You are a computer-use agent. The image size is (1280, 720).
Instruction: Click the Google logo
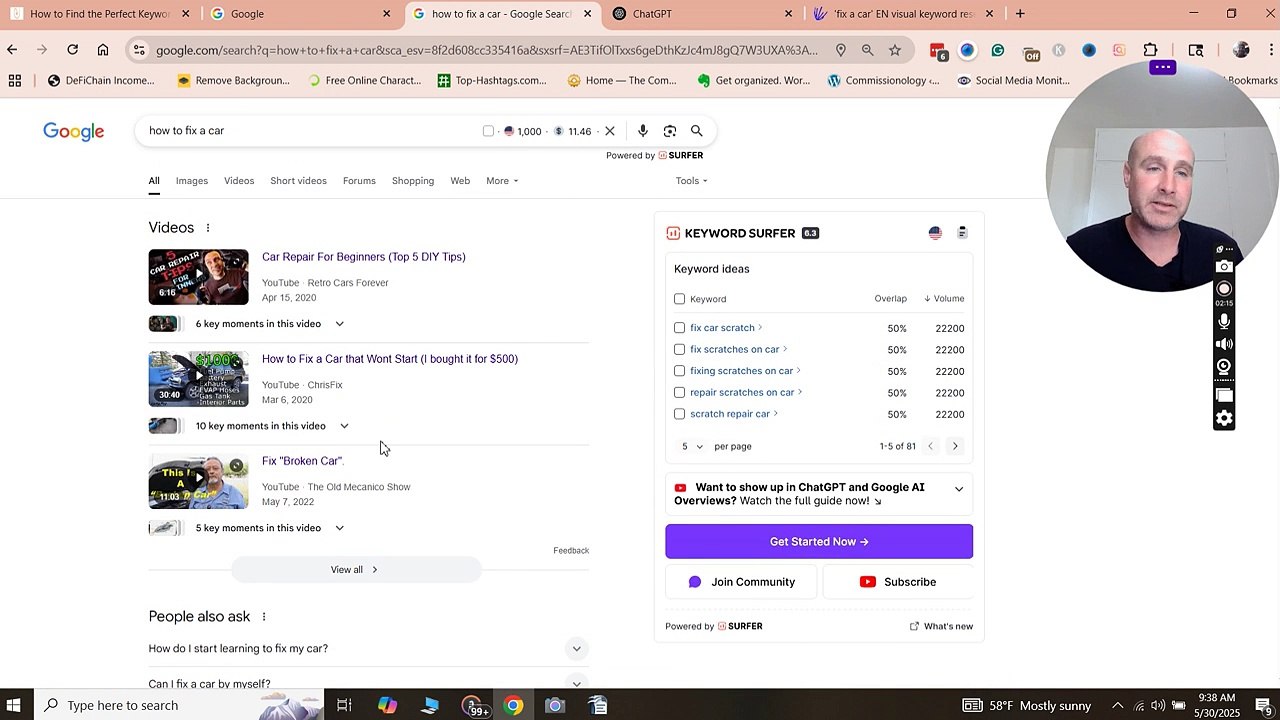[73, 132]
